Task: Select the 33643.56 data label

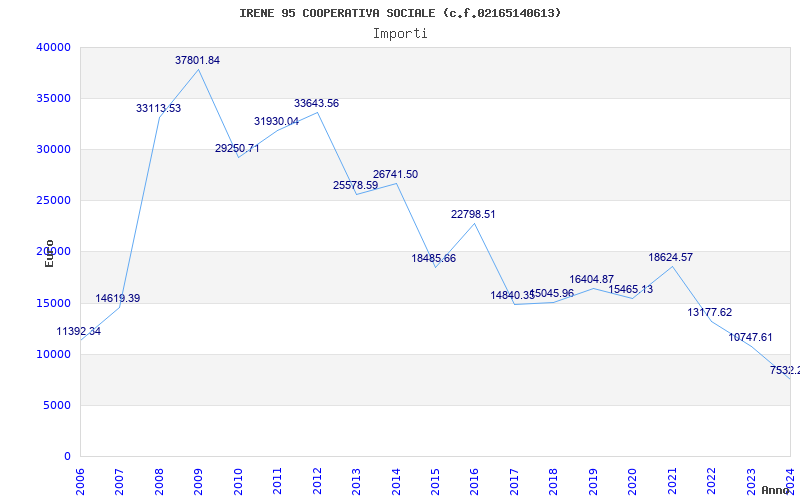Action: tap(316, 104)
